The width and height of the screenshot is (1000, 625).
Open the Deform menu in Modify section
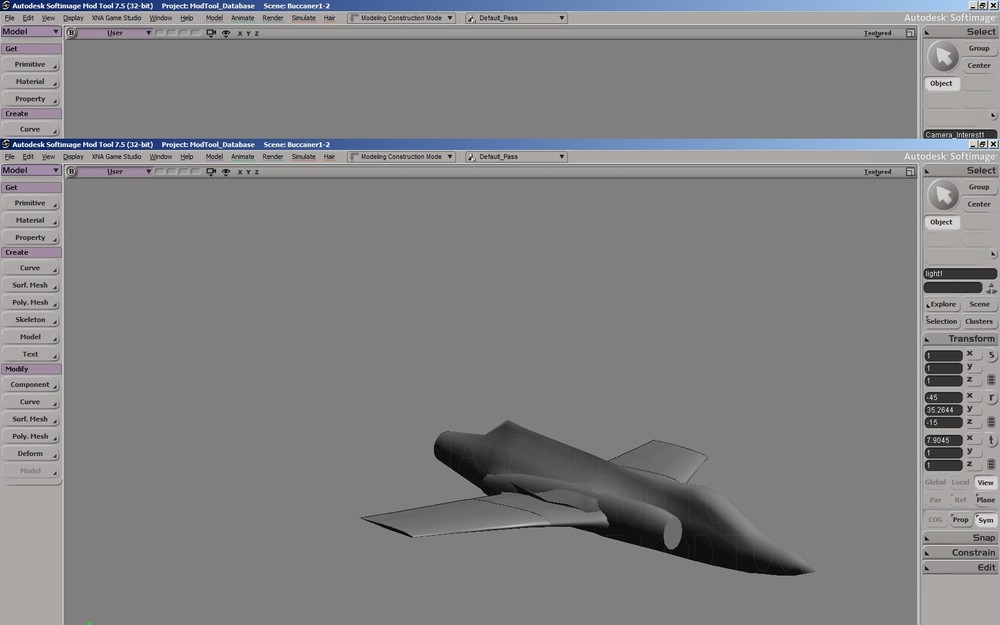click(31, 454)
